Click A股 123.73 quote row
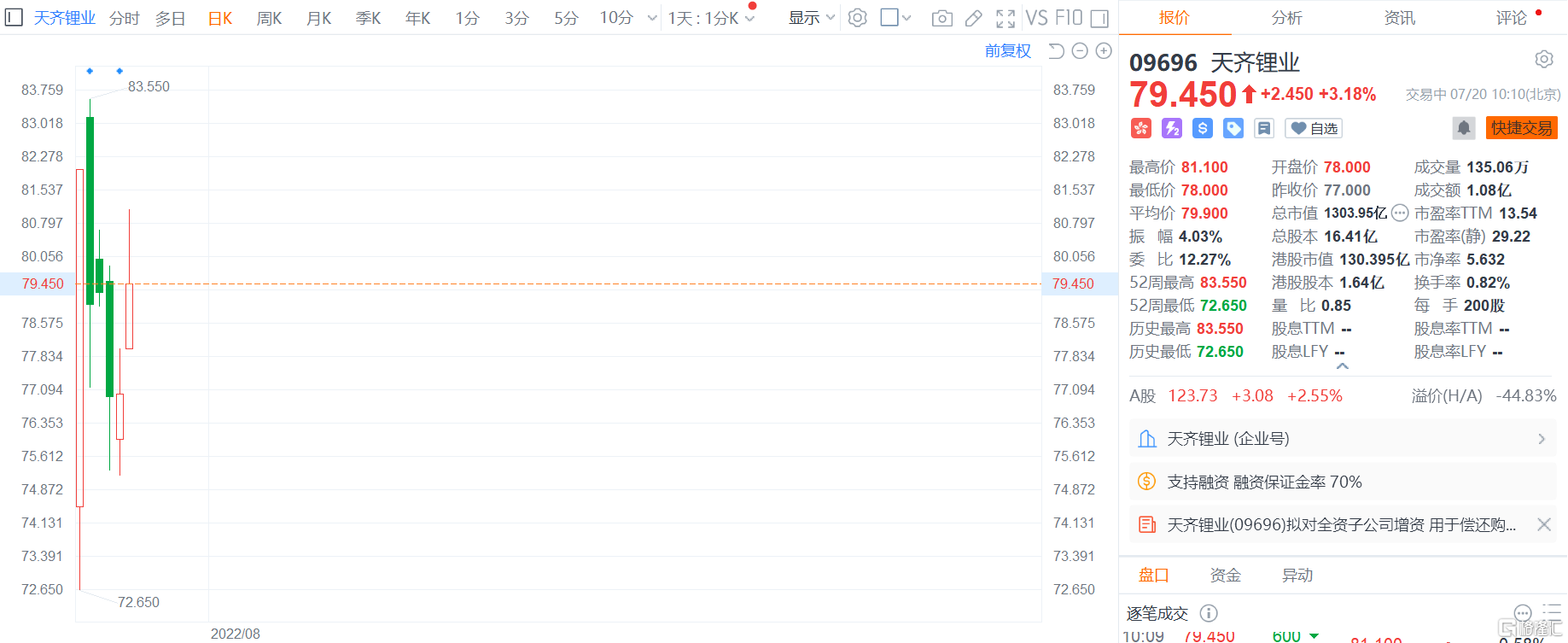The width and height of the screenshot is (1568, 643). click(1343, 396)
